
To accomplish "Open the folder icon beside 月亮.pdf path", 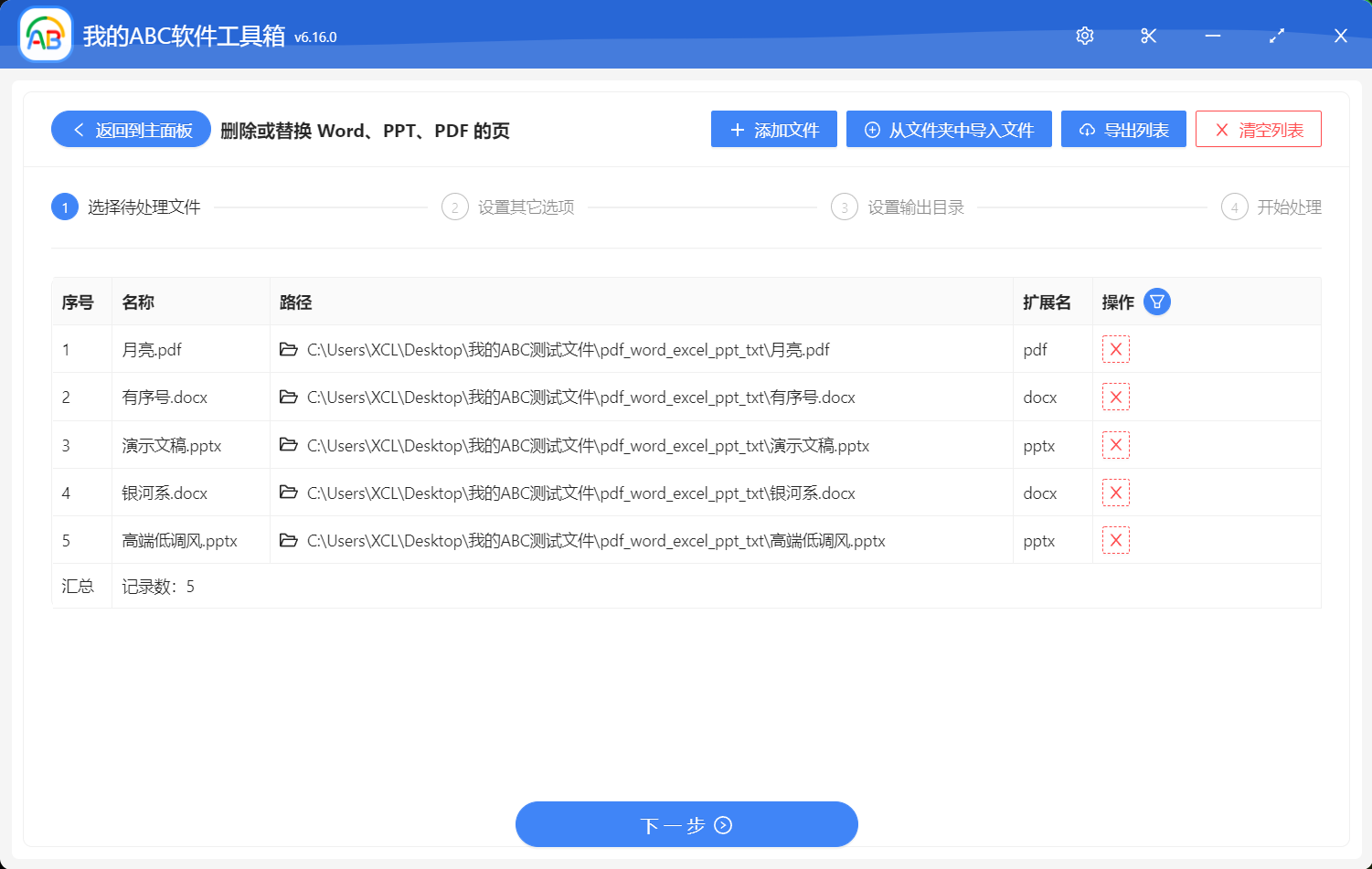I will 289,349.
